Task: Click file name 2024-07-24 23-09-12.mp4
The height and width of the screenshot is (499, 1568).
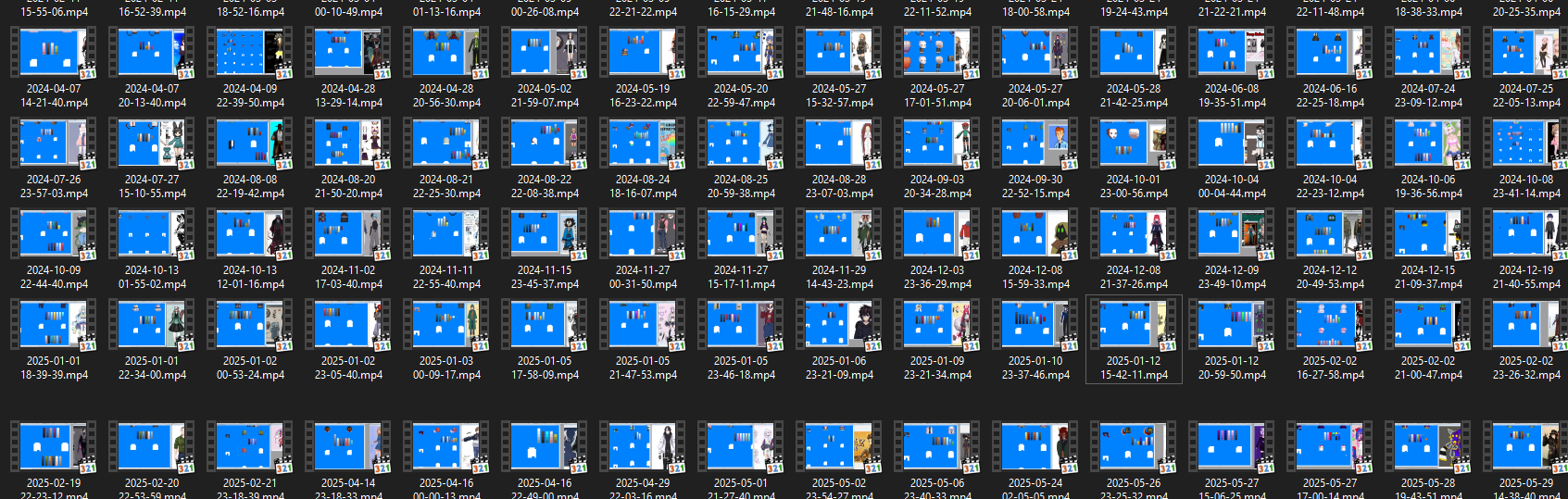Action: [x=1428, y=96]
